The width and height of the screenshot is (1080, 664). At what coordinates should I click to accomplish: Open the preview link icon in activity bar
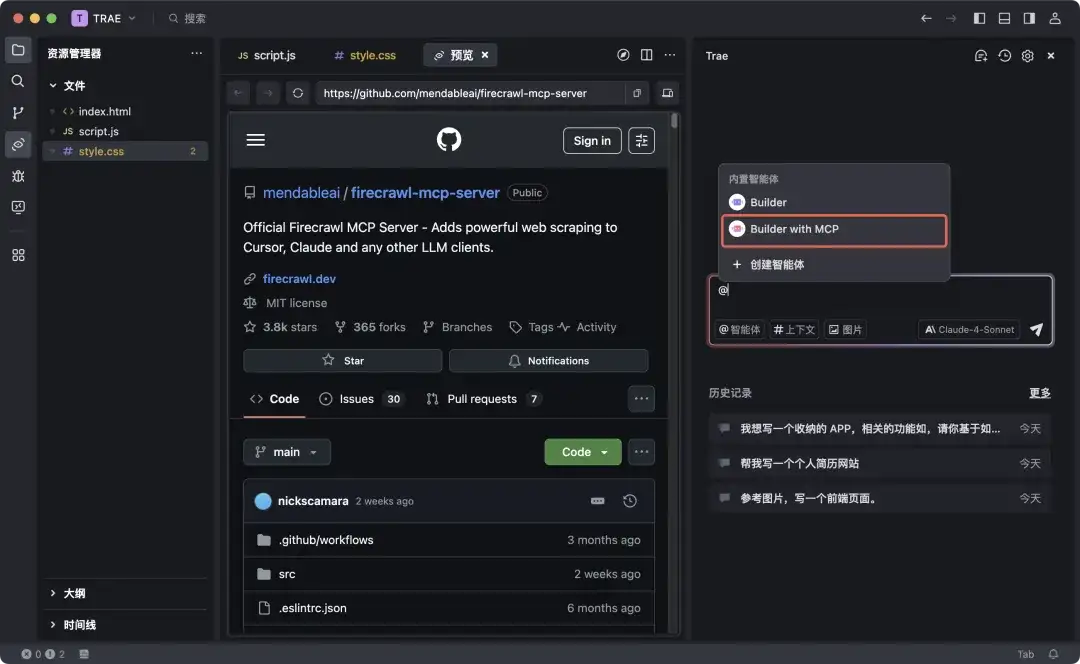[18, 144]
